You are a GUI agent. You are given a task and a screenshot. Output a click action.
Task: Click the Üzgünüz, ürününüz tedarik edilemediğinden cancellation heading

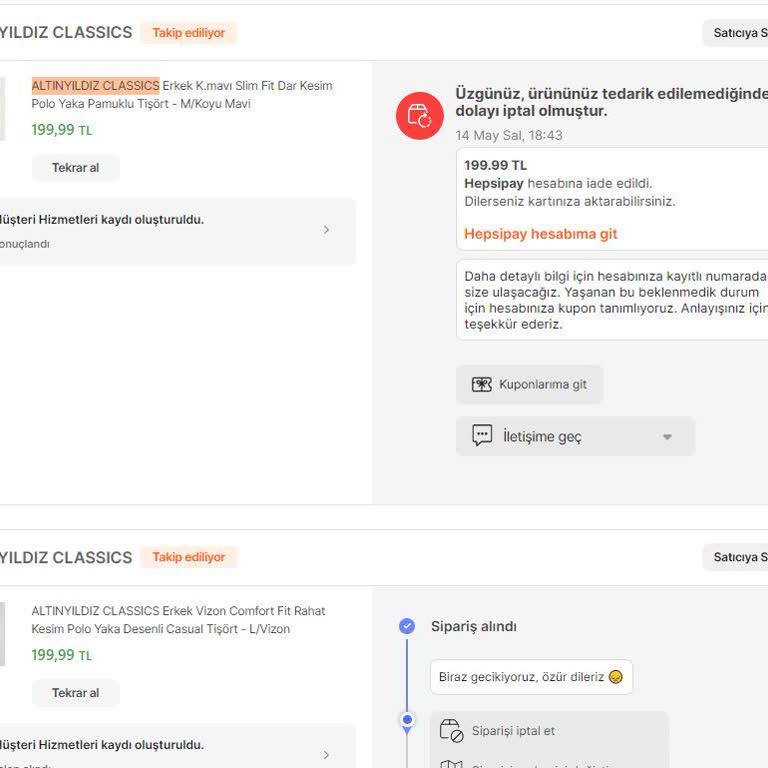[x=612, y=102]
